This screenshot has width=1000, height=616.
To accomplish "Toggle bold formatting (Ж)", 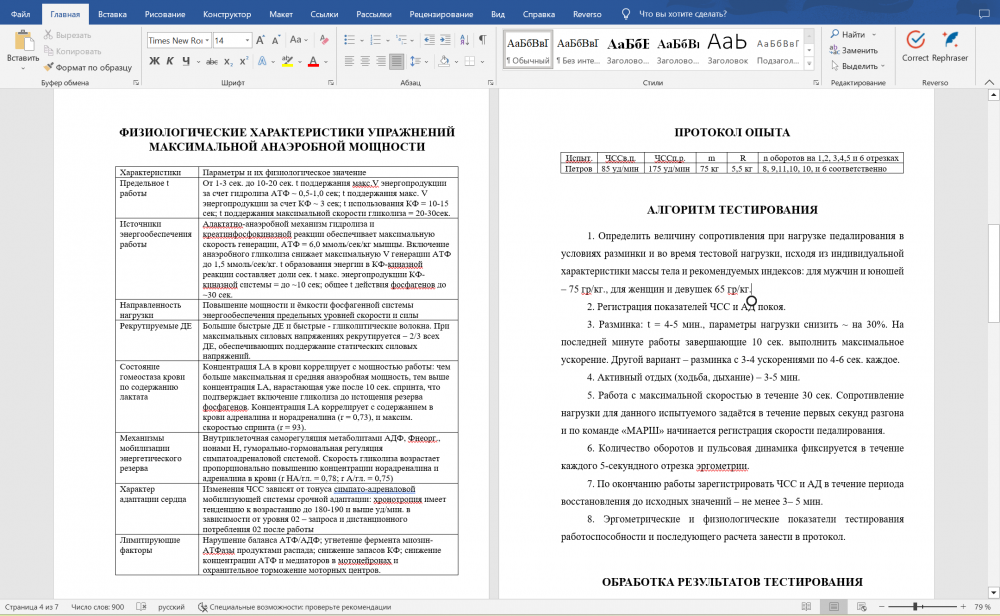I will 155,61.
